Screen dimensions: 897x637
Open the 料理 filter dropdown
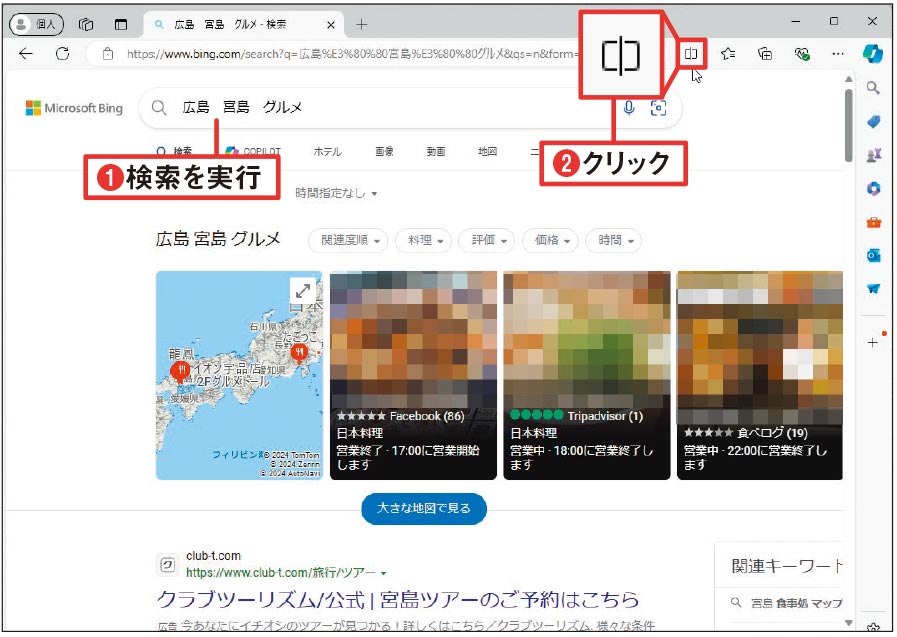click(426, 240)
